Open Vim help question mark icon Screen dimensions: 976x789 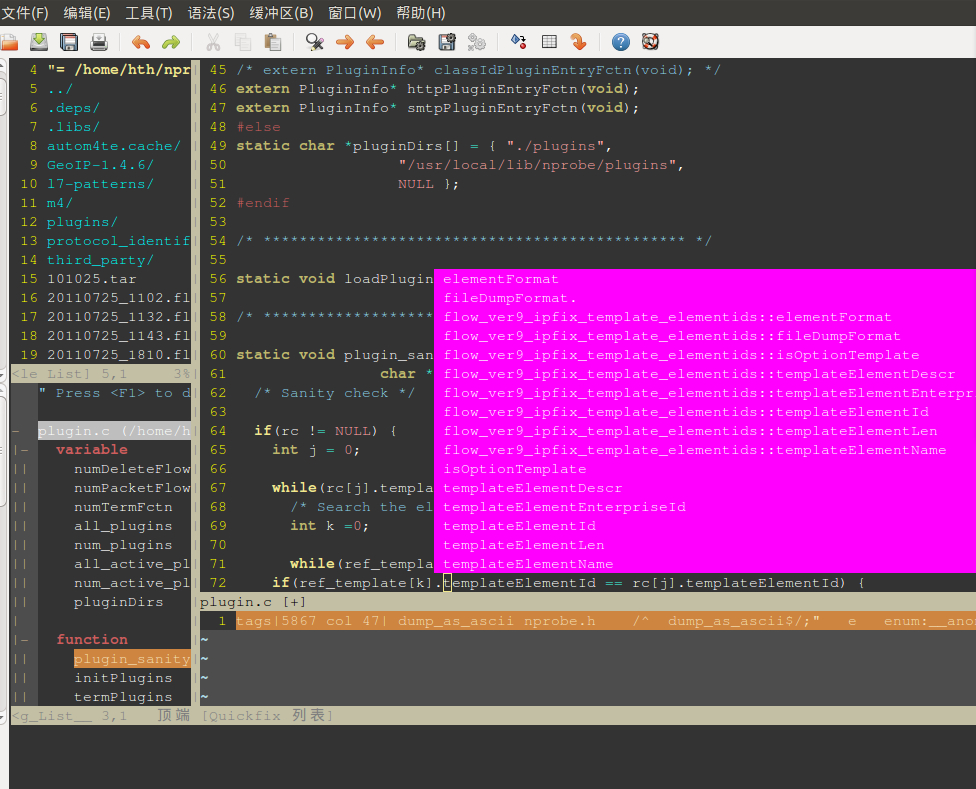(621, 42)
